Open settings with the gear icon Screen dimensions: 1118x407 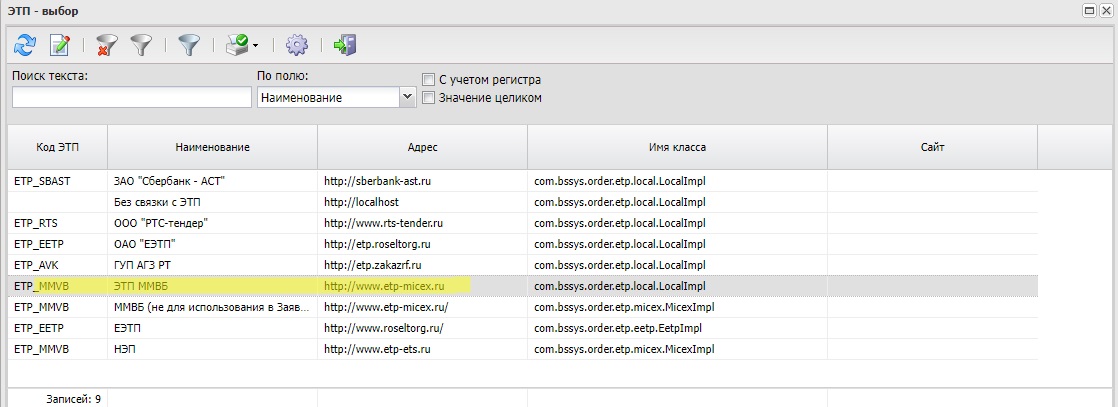[x=296, y=45]
